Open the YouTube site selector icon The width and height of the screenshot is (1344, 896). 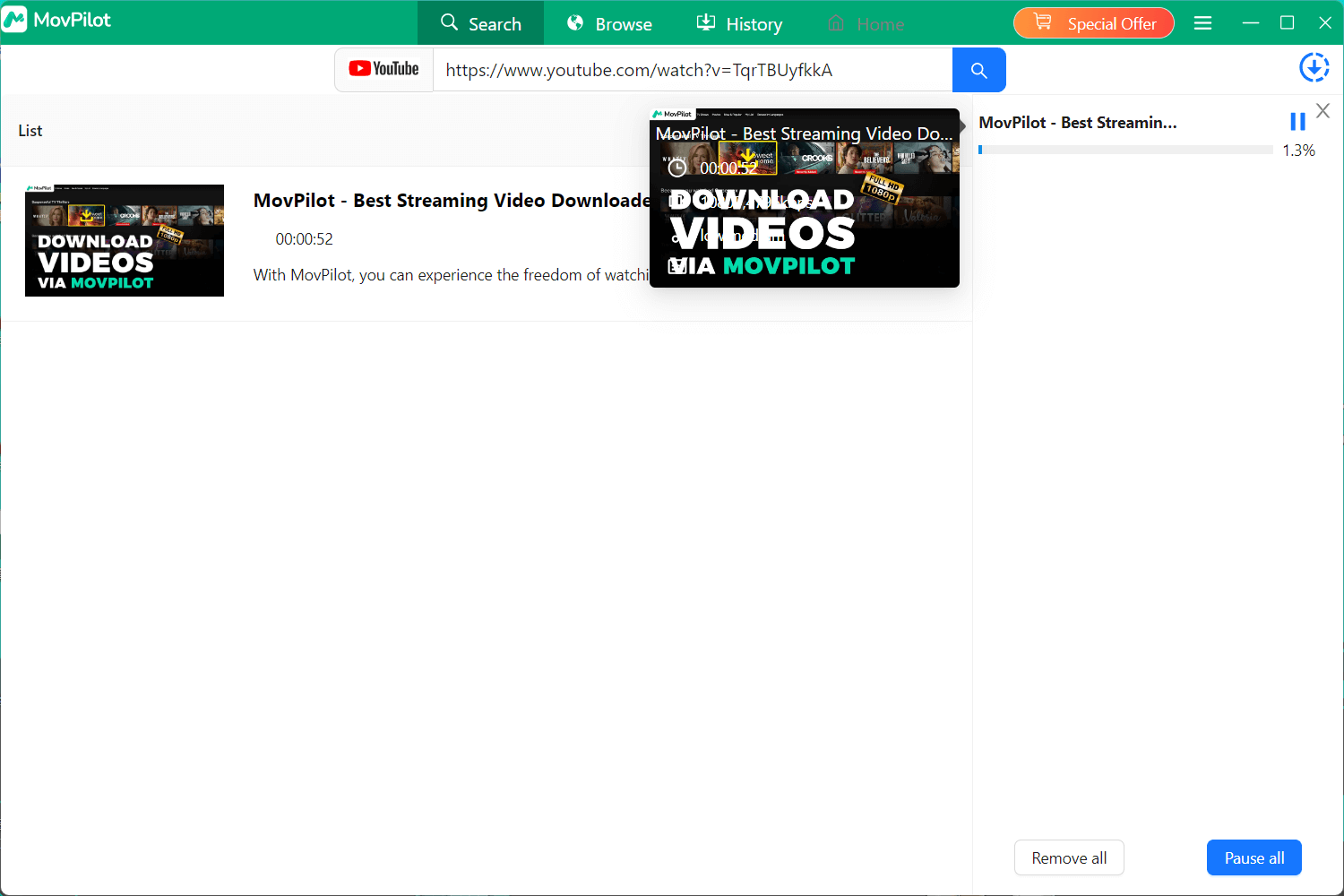[383, 68]
